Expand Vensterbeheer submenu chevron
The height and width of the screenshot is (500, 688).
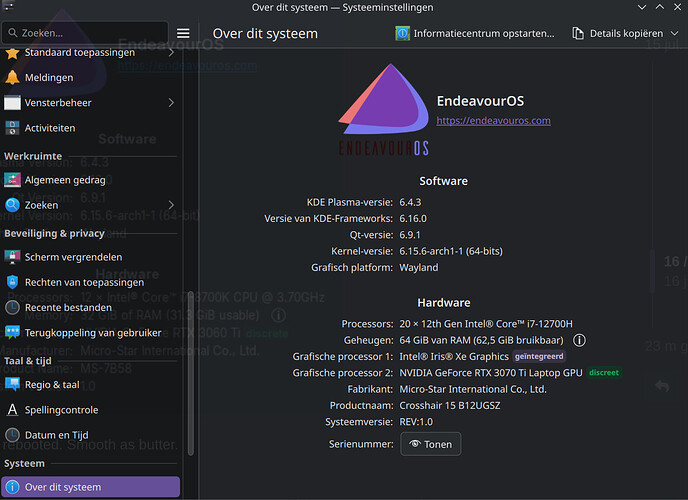coord(171,103)
